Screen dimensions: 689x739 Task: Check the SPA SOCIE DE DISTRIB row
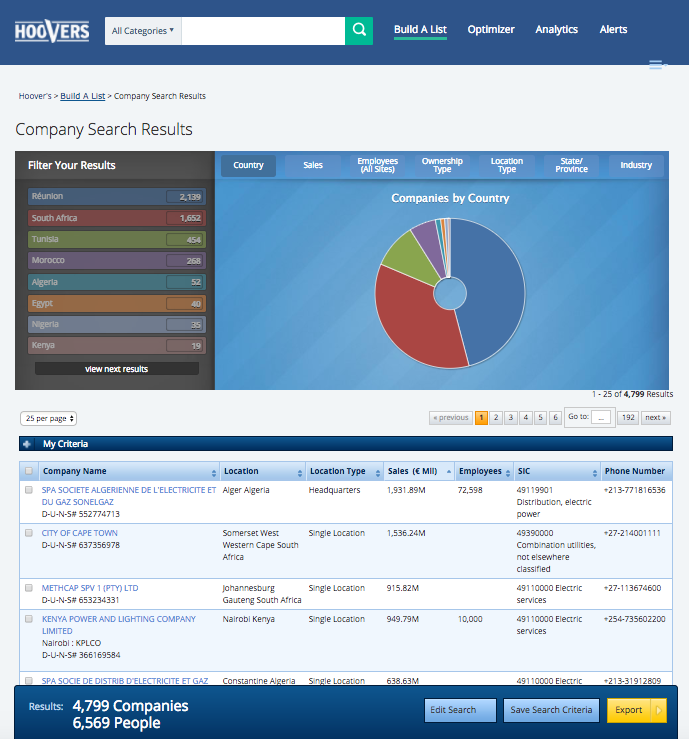point(29,681)
